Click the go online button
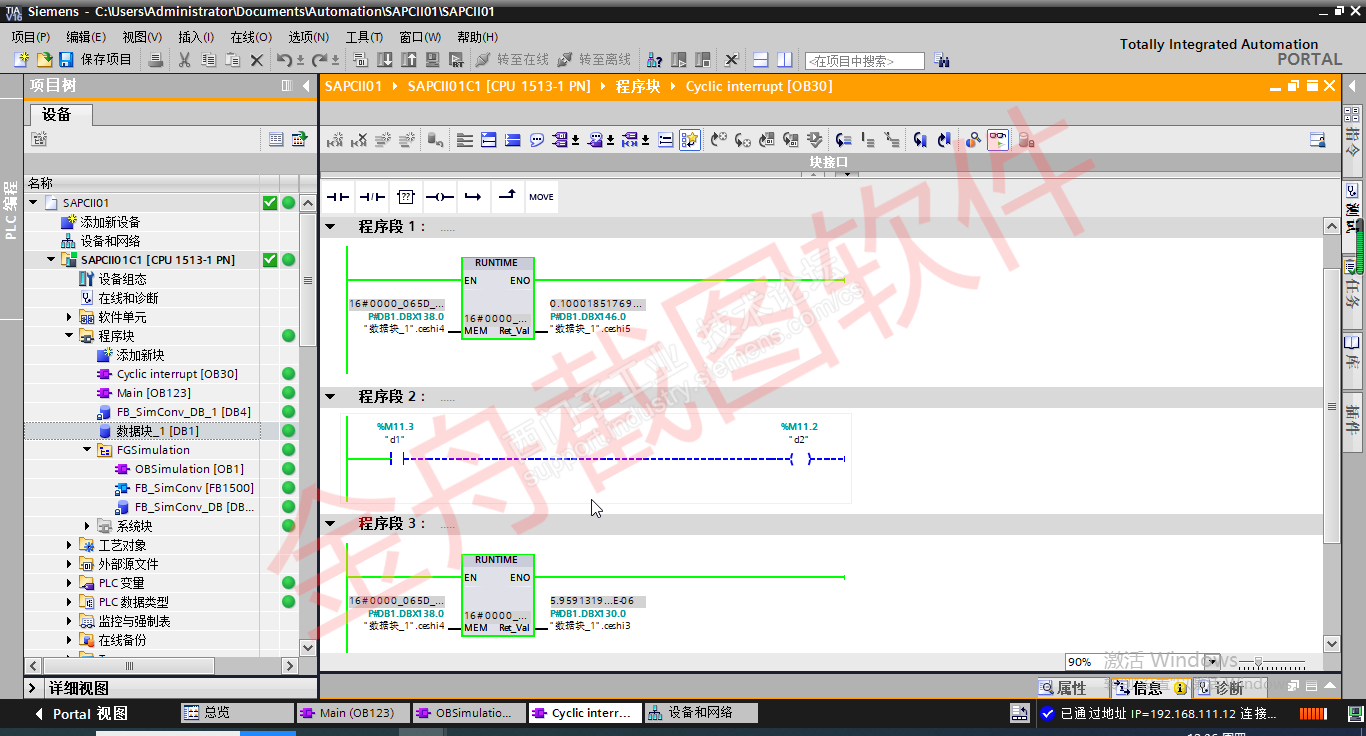This screenshot has height=736, width=1366. 512,60
